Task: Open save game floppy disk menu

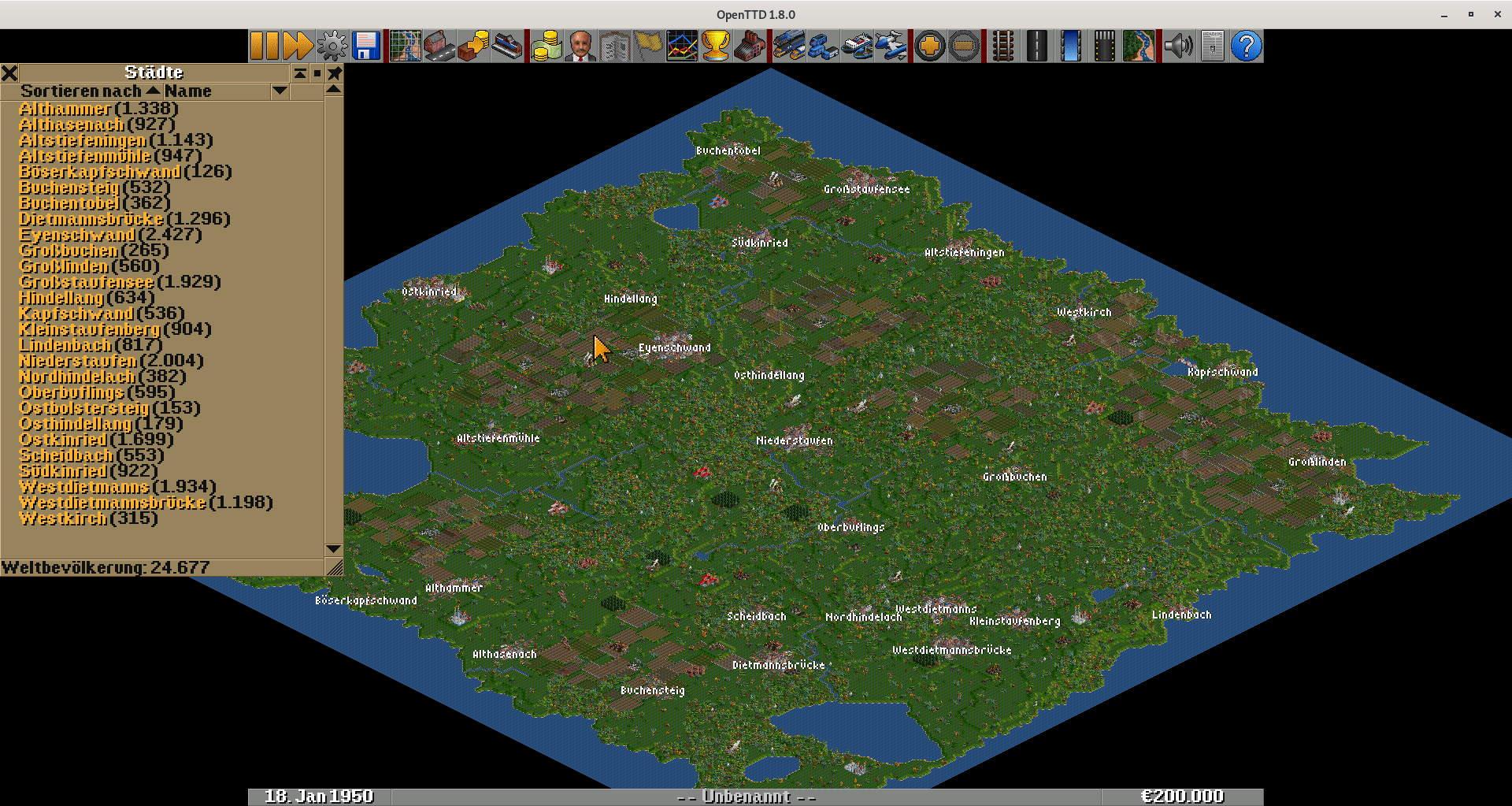Action: click(366, 46)
